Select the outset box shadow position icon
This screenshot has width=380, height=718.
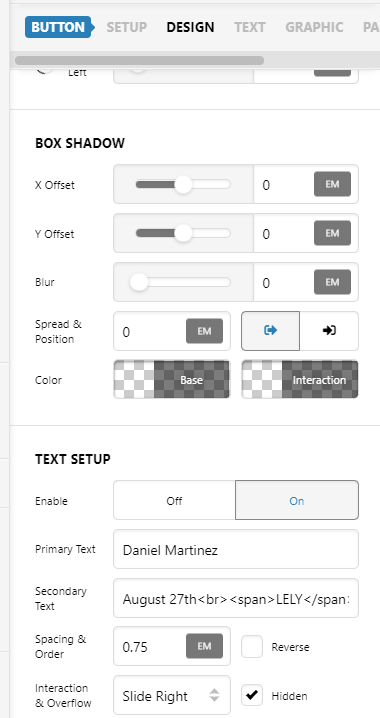click(x=271, y=331)
